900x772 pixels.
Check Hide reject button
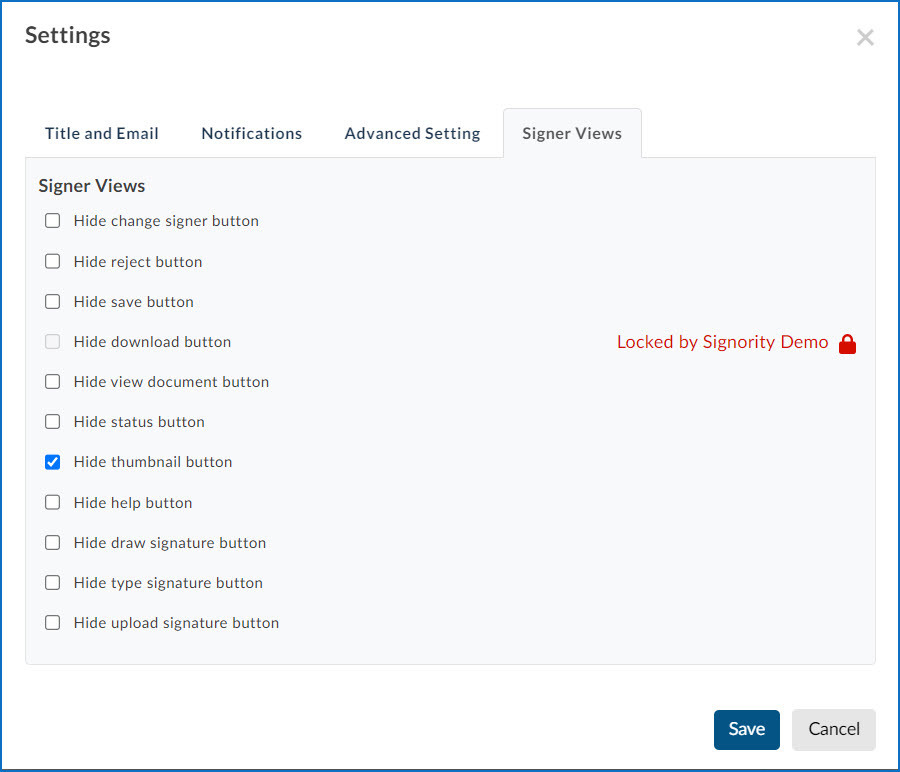coord(52,261)
